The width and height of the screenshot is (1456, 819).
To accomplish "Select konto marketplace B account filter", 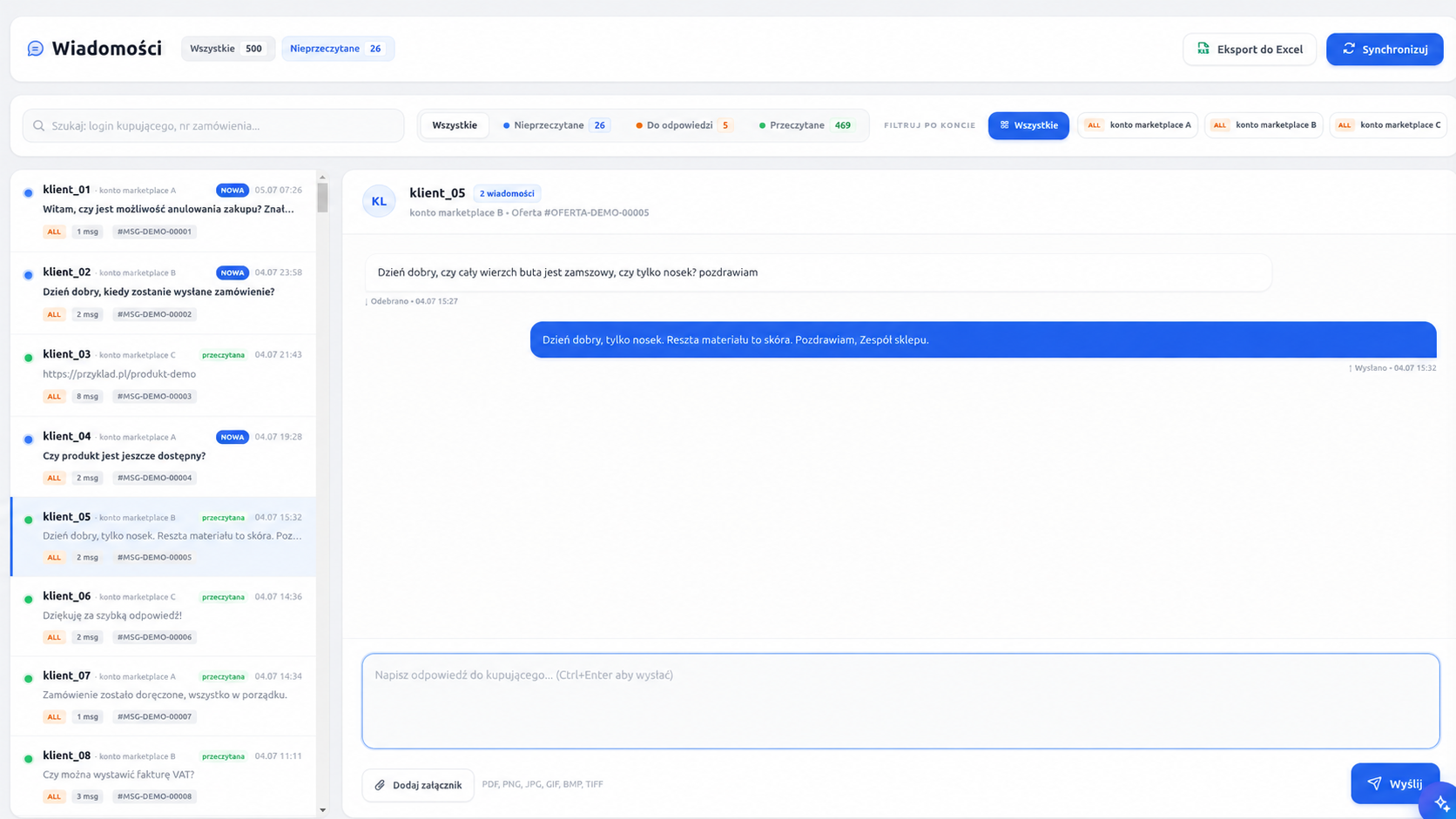I will pos(1264,125).
